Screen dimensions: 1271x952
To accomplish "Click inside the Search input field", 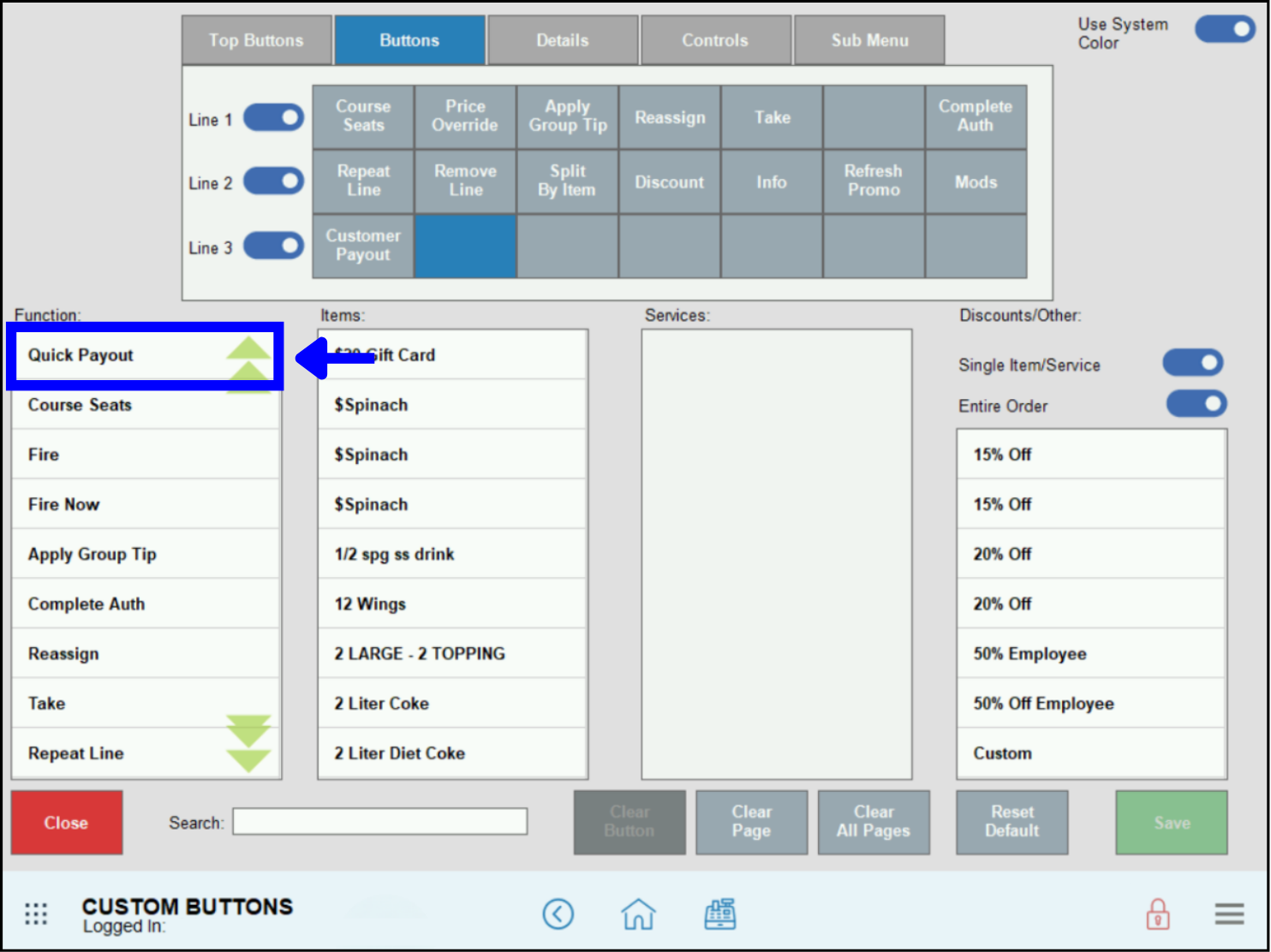I will [379, 821].
